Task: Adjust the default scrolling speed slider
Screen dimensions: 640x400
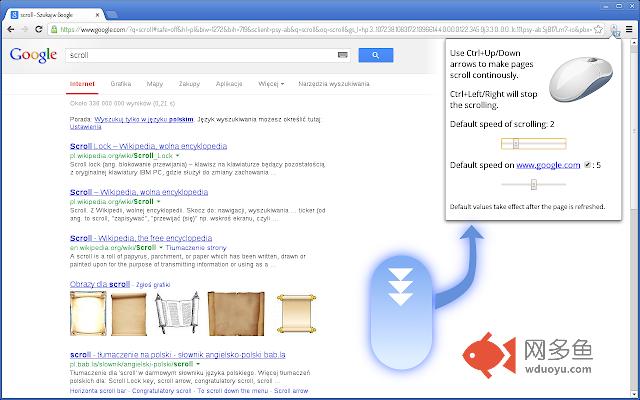Action: point(533,144)
